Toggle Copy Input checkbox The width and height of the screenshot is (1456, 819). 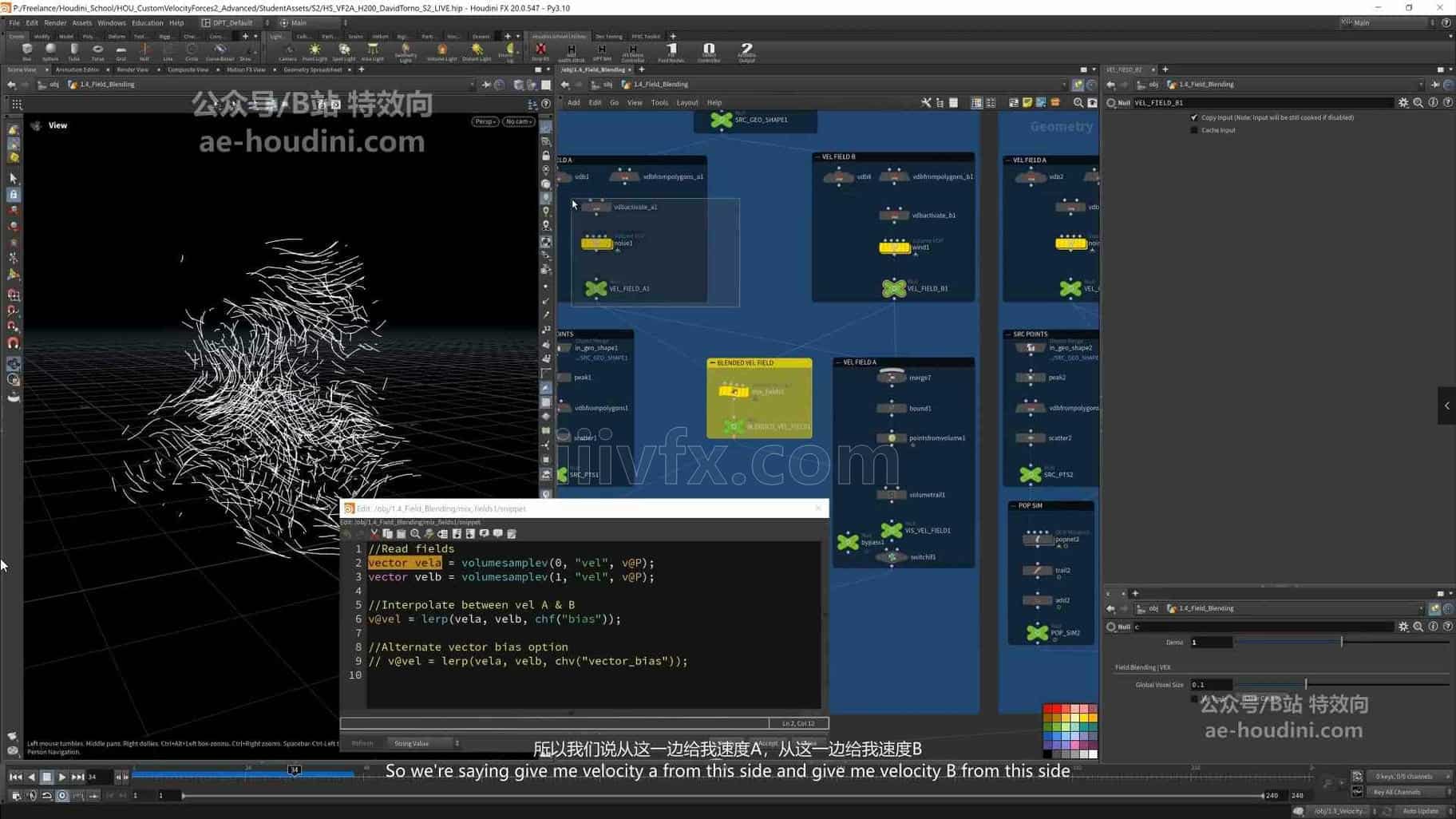[x=1194, y=117]
